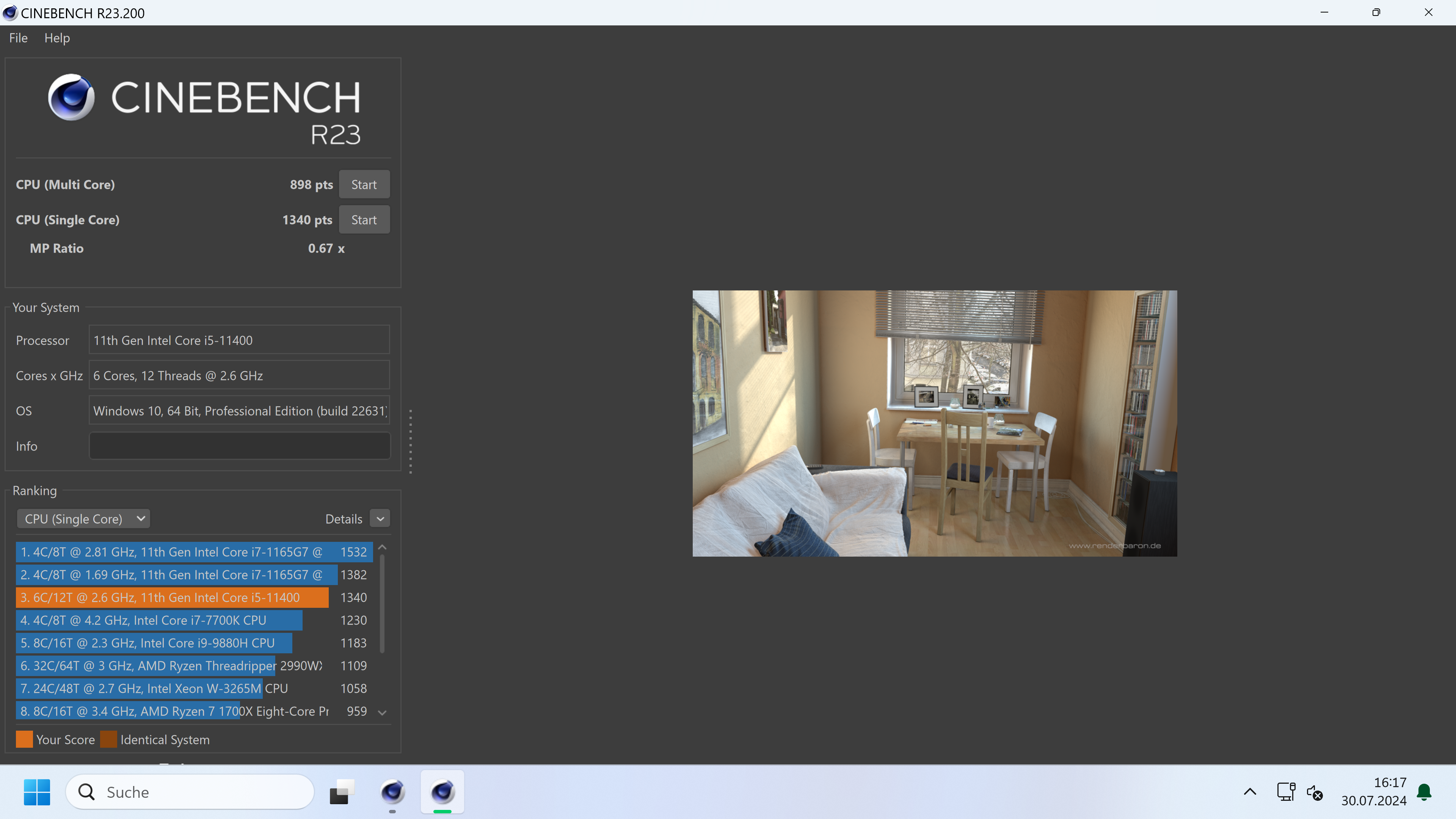Click the display network tray icon
The height and width of the screenshot is (819, 1456).
1285,792
